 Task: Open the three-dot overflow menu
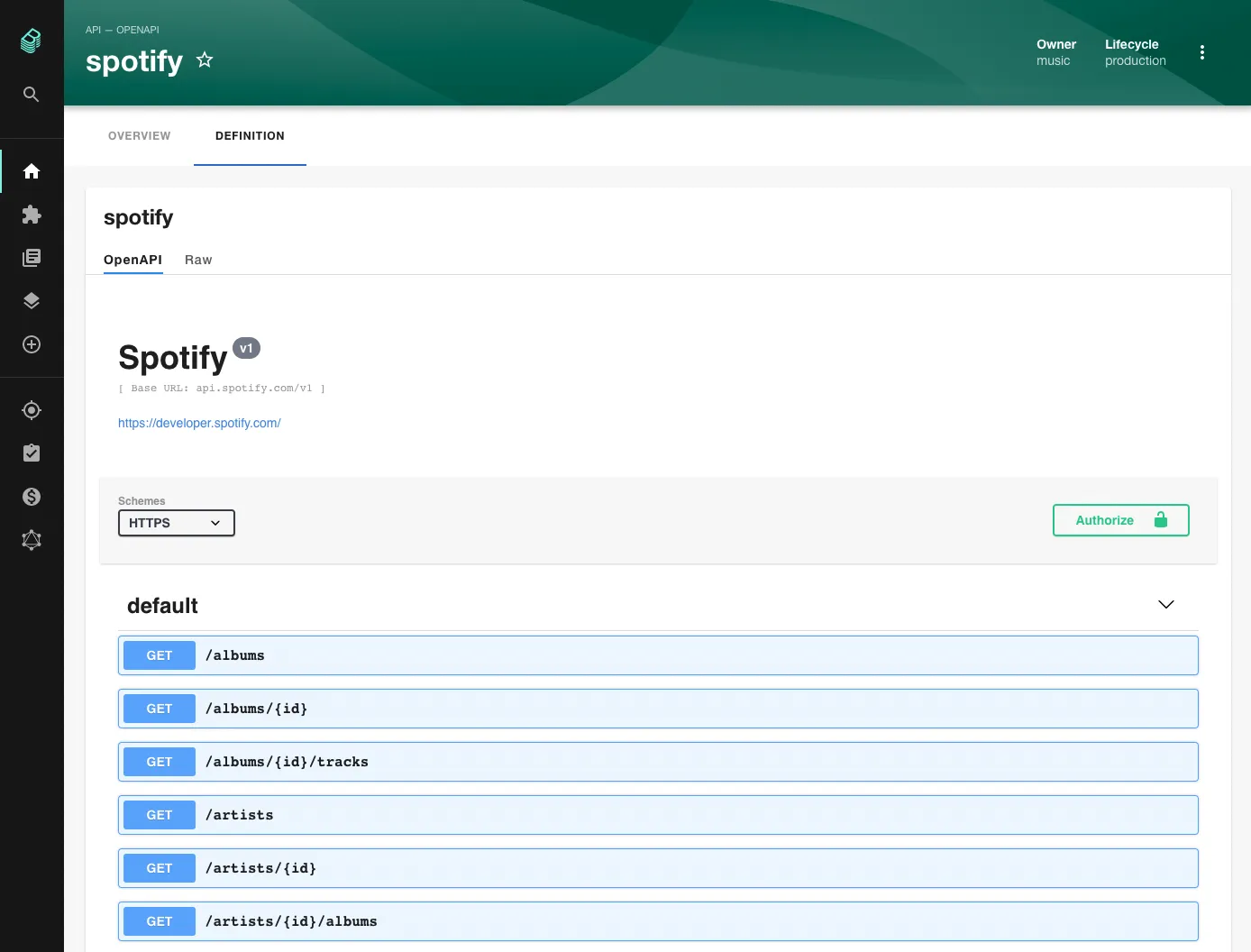coord(1202,51)
